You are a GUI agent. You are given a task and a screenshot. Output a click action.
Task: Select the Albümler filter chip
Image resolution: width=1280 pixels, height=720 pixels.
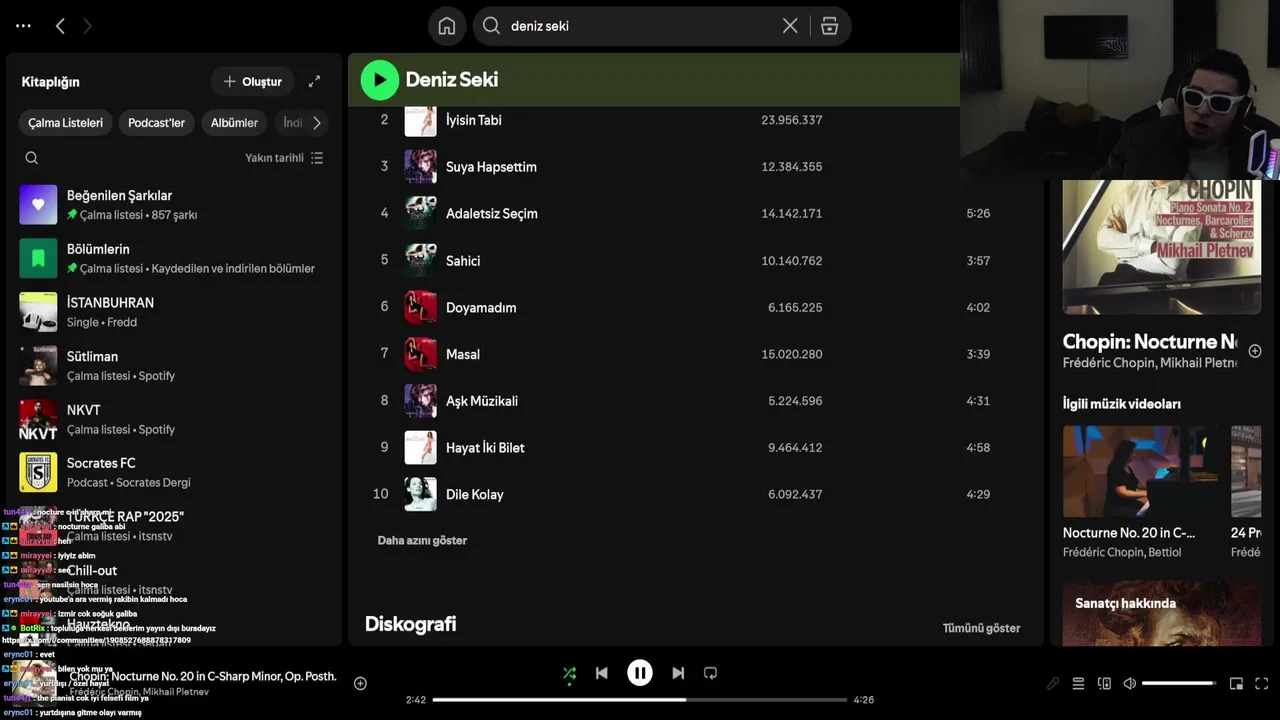pos(234,123)
